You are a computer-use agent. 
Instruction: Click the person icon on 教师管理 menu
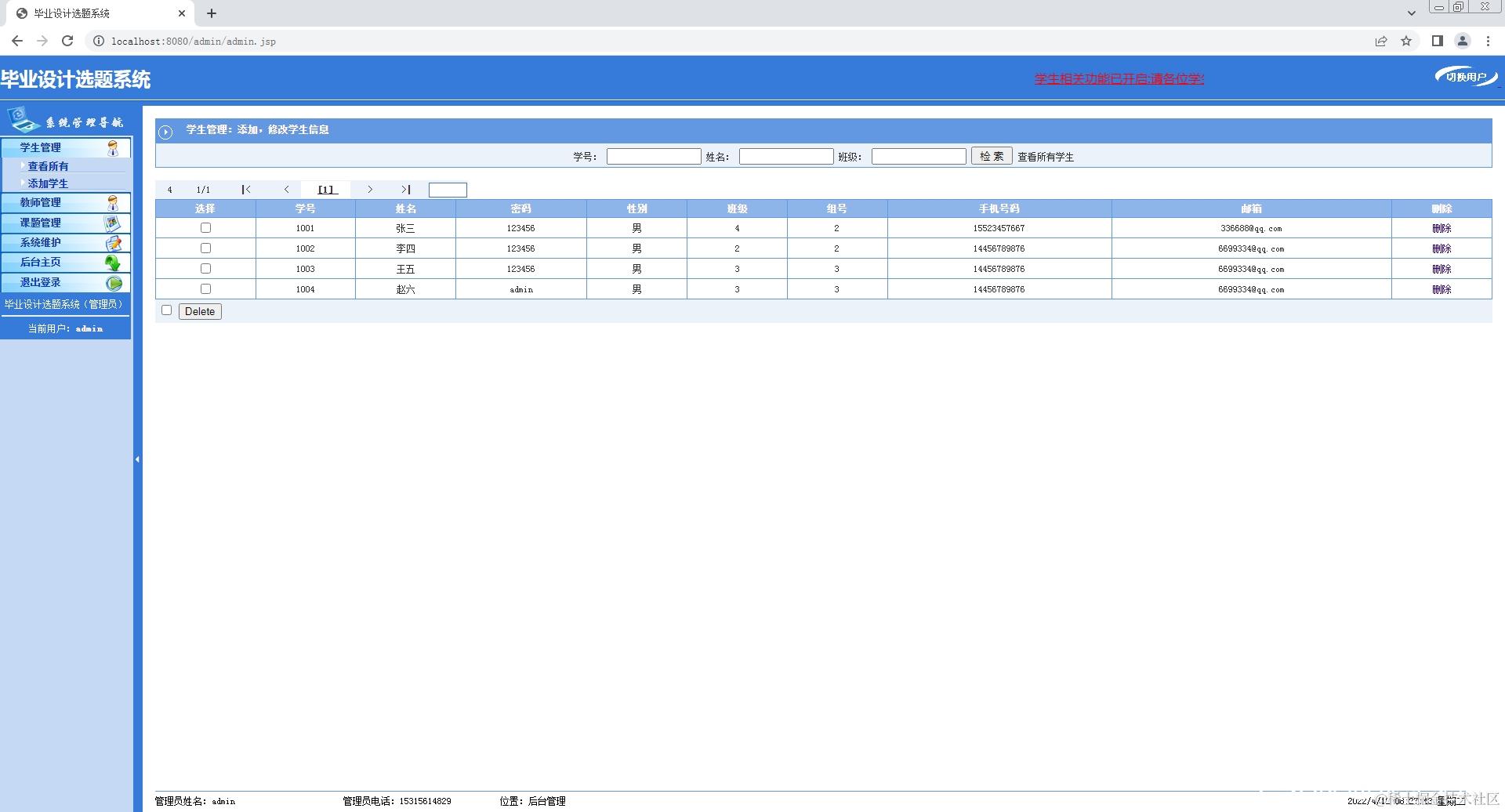click(113, 203)
